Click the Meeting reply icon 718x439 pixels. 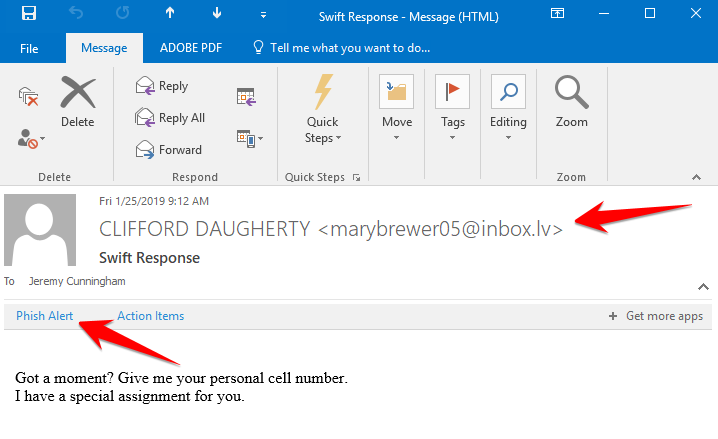[246, 96]
